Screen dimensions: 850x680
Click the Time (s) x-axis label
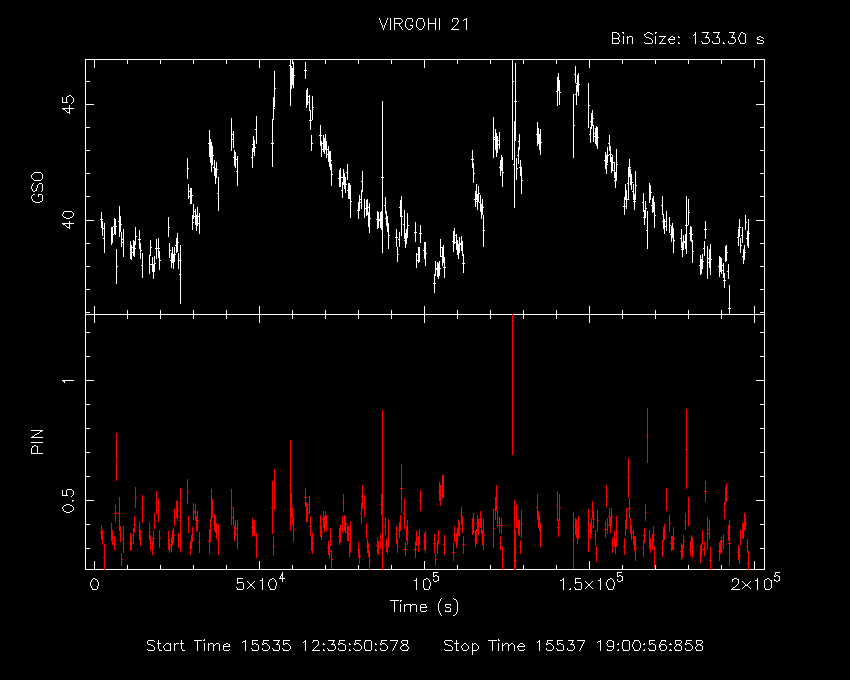(x=424, y=606)
